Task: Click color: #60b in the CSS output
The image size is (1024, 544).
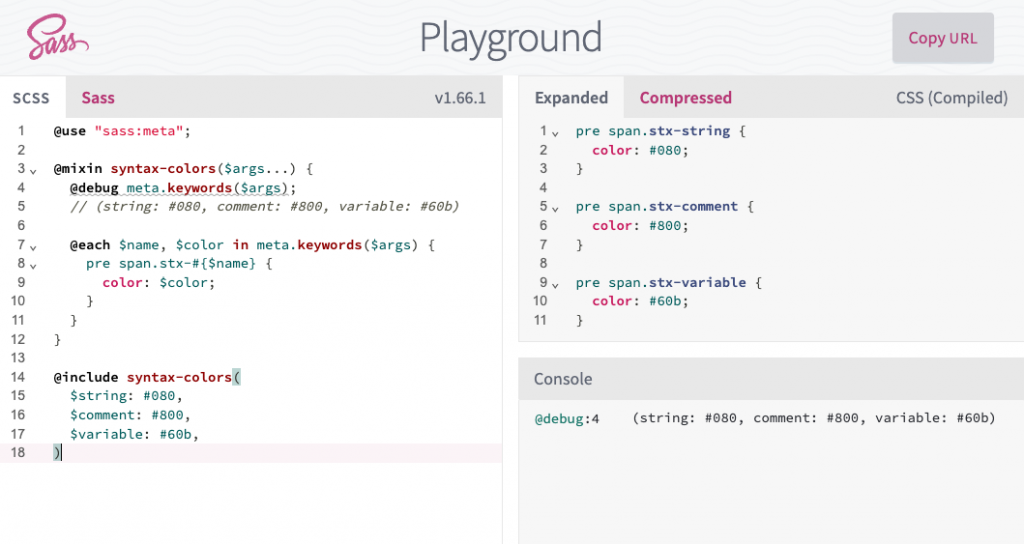Action: point(640,301)
